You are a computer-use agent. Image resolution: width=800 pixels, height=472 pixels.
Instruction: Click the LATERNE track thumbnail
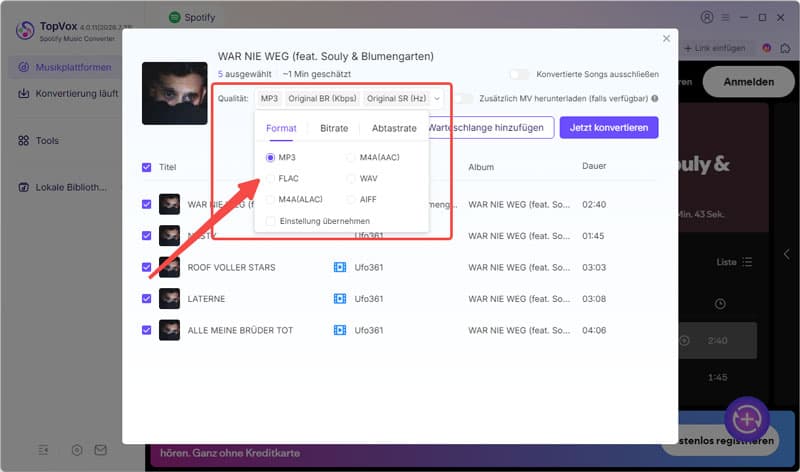(x=169, y=299)
